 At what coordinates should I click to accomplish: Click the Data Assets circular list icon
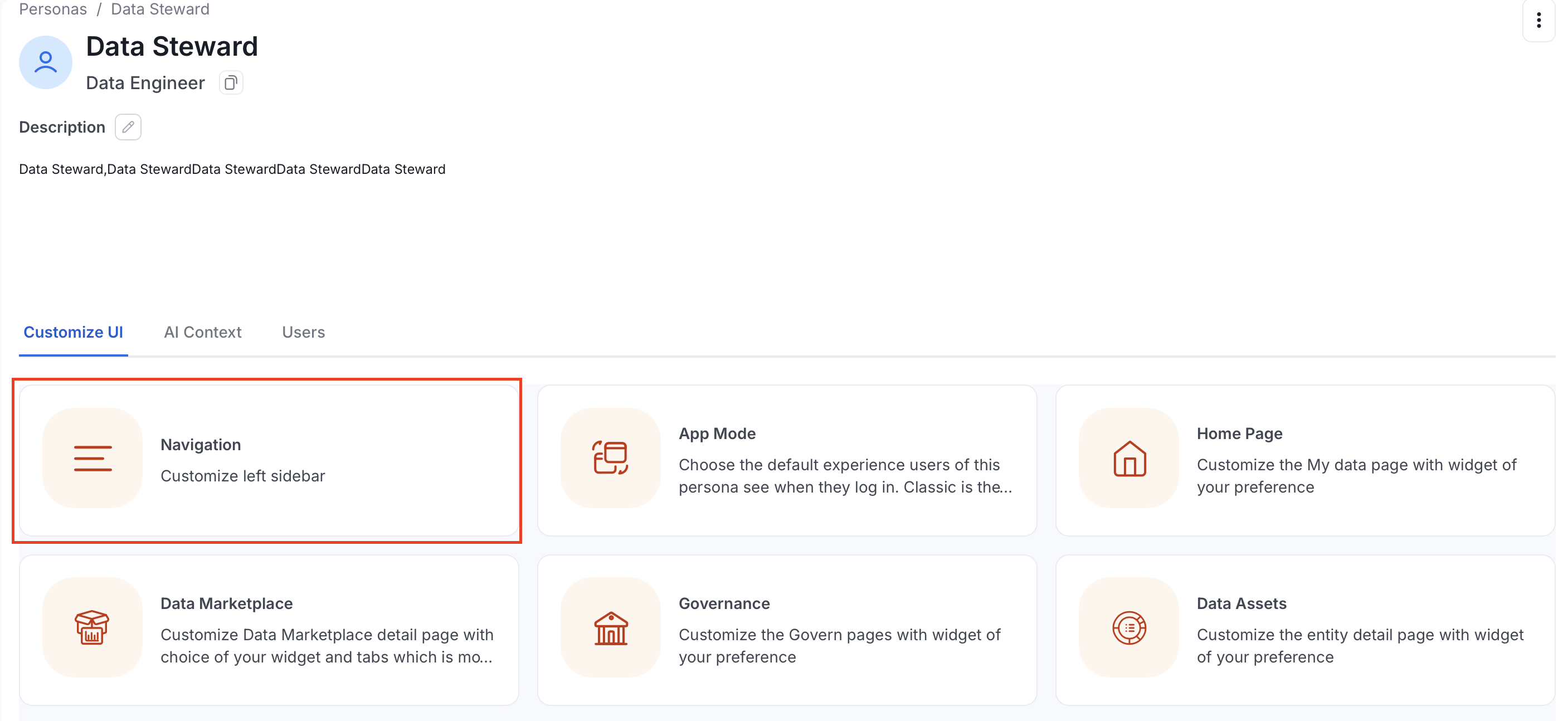[1129, 627]
